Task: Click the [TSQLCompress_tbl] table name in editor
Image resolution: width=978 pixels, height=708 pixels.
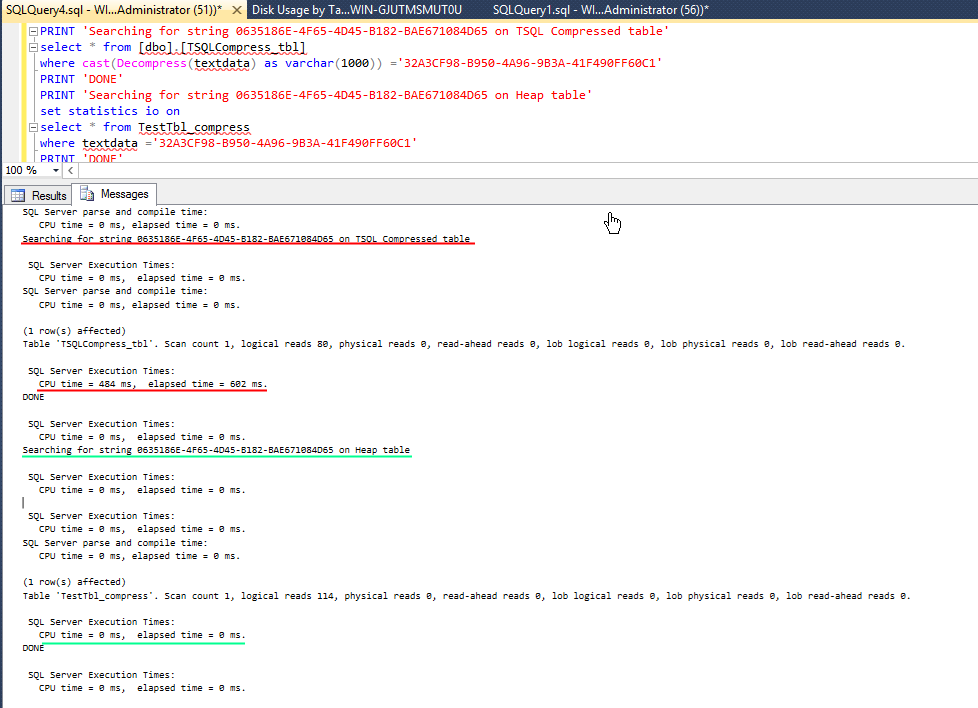Action: coord(243,47)
